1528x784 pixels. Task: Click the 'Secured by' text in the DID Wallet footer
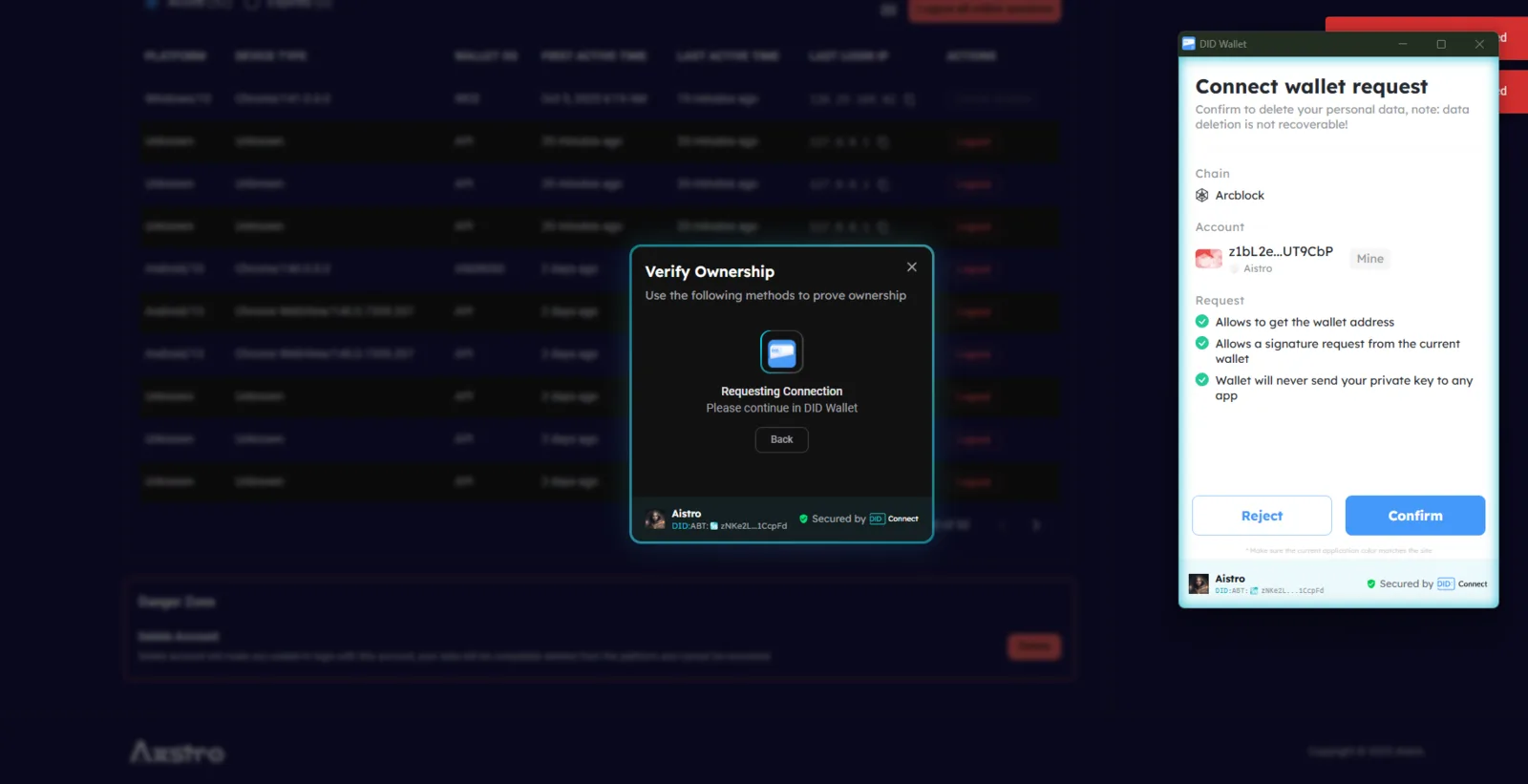(x=1406, y=583)
